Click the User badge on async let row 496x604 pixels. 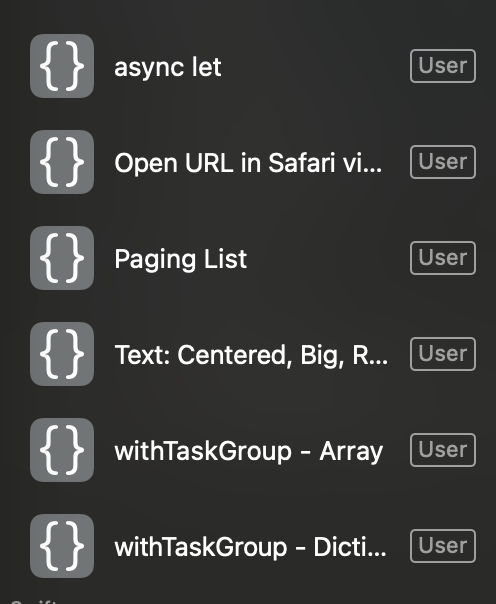(443, 66)
